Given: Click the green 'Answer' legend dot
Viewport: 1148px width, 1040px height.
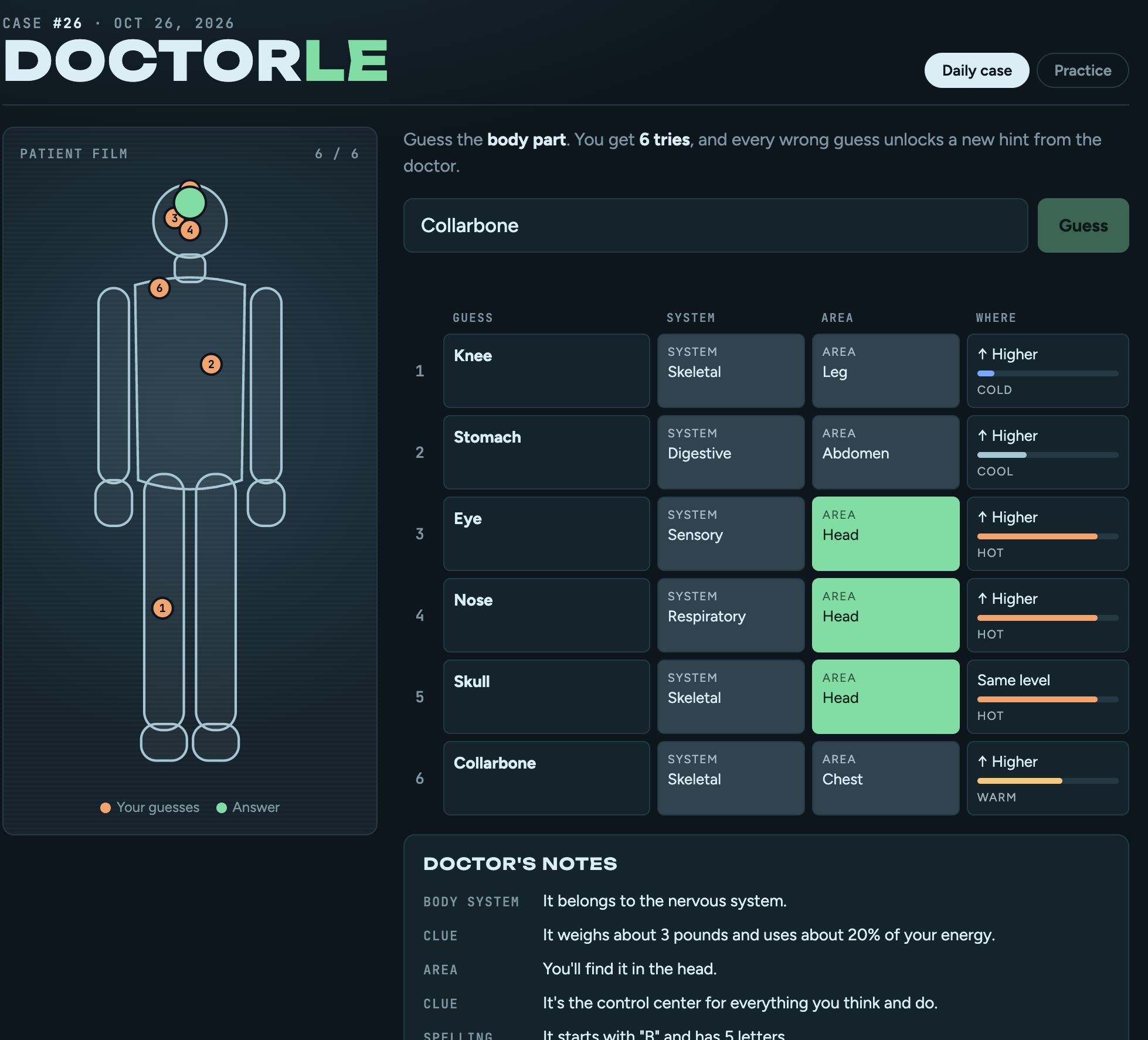Looking at the screenshot, I should [x=222, y=808].
